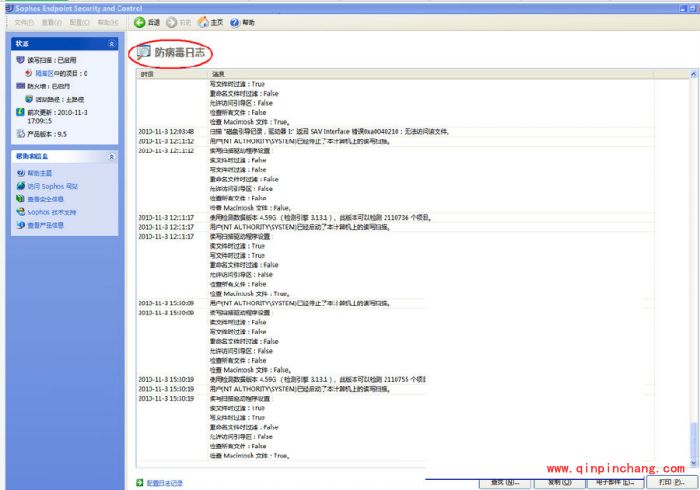Click the text '产品版本: 9.5'
700x490 pixels.
pyautogui.click(x=47, y=134)
